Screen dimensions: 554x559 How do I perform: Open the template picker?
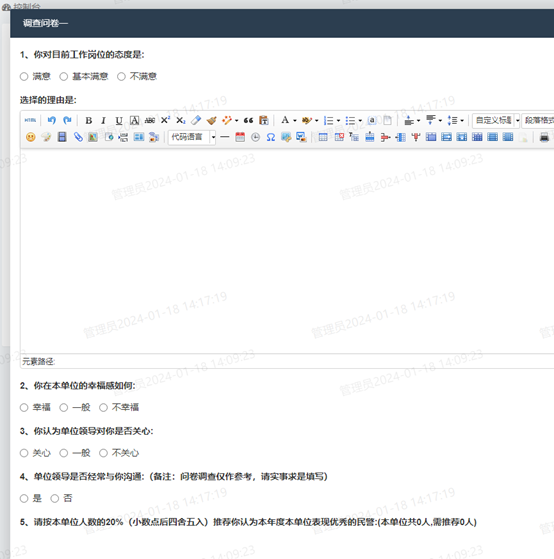pyautogui.click(x=139, y=137)
